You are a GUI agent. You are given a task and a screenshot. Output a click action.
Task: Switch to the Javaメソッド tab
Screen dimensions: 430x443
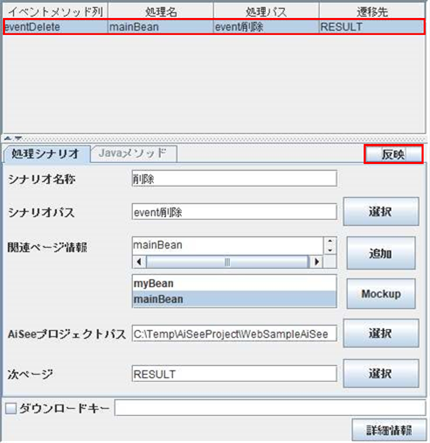[133, 153]
